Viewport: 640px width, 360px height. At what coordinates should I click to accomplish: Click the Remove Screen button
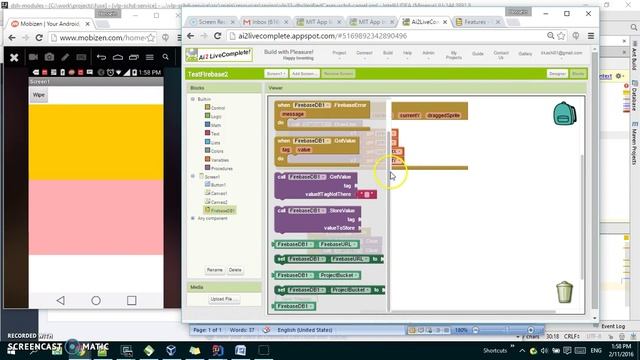tap(338, 74)
